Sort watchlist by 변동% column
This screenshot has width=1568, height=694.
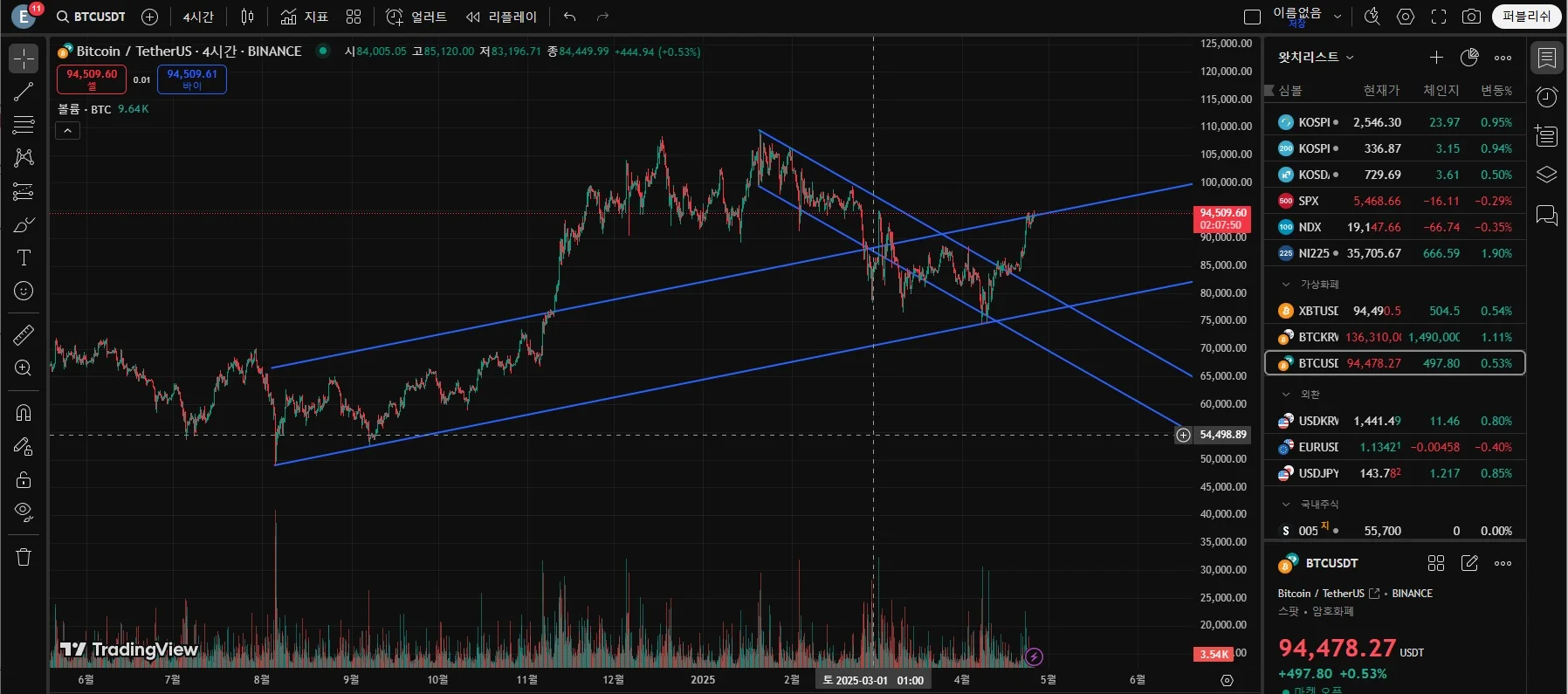click(1496, 90)
